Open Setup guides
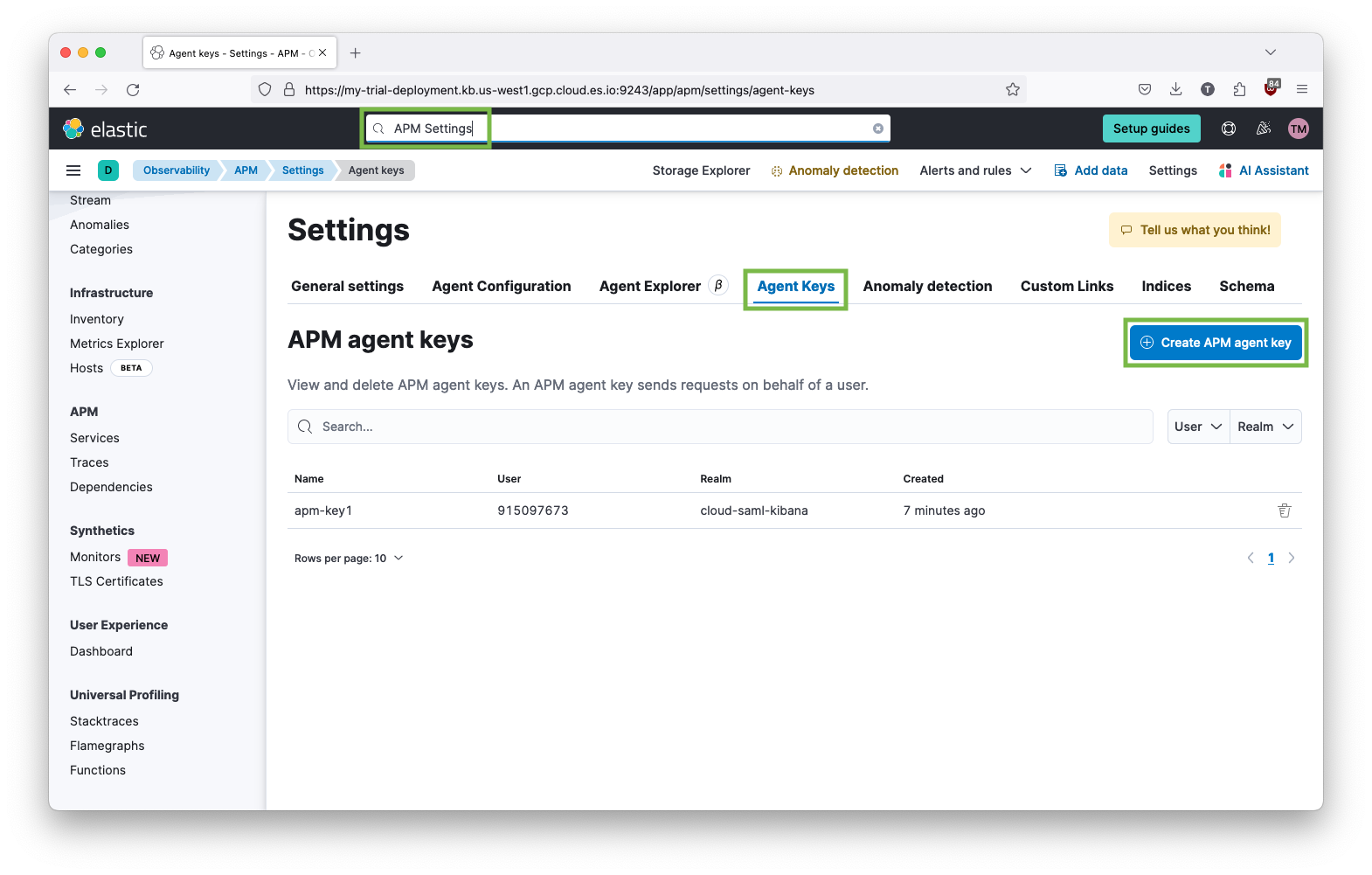The width and height of the screenshot is (1372, 875). [1151, 128]
